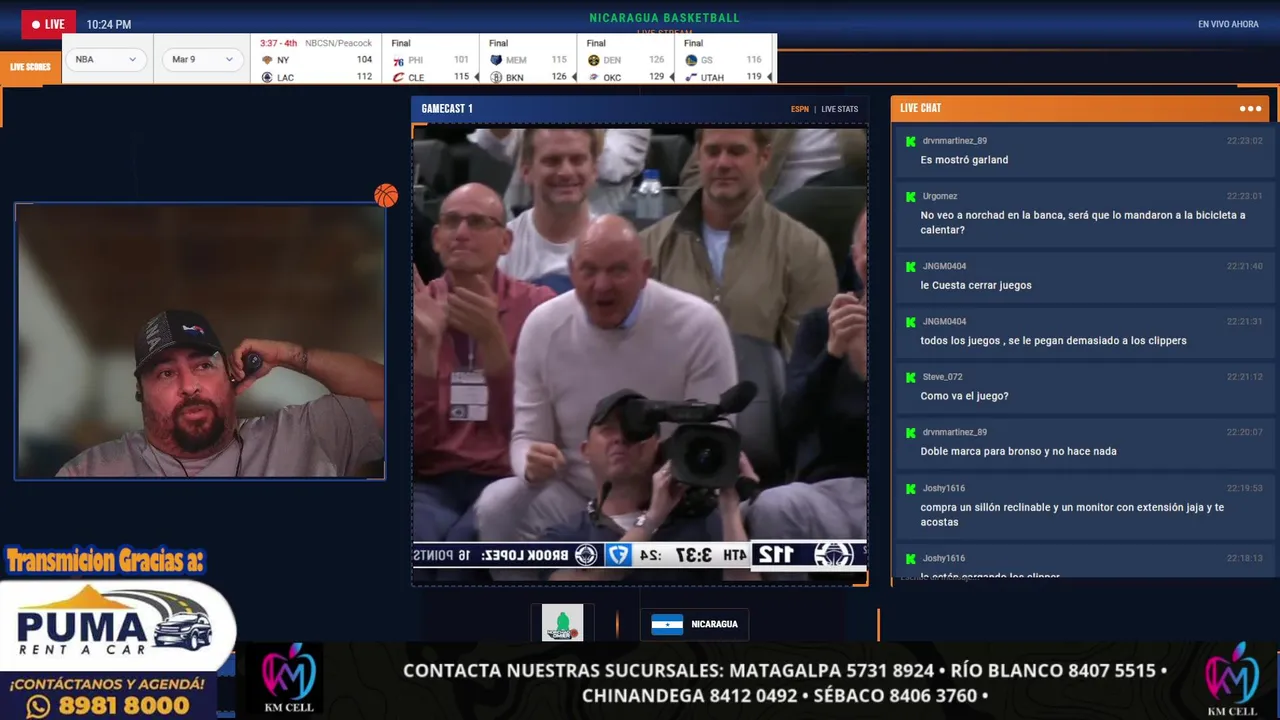Click the 22:20:07 chat timestamp
Screen dimensions: 1280x720
[x=1245, y=432]
